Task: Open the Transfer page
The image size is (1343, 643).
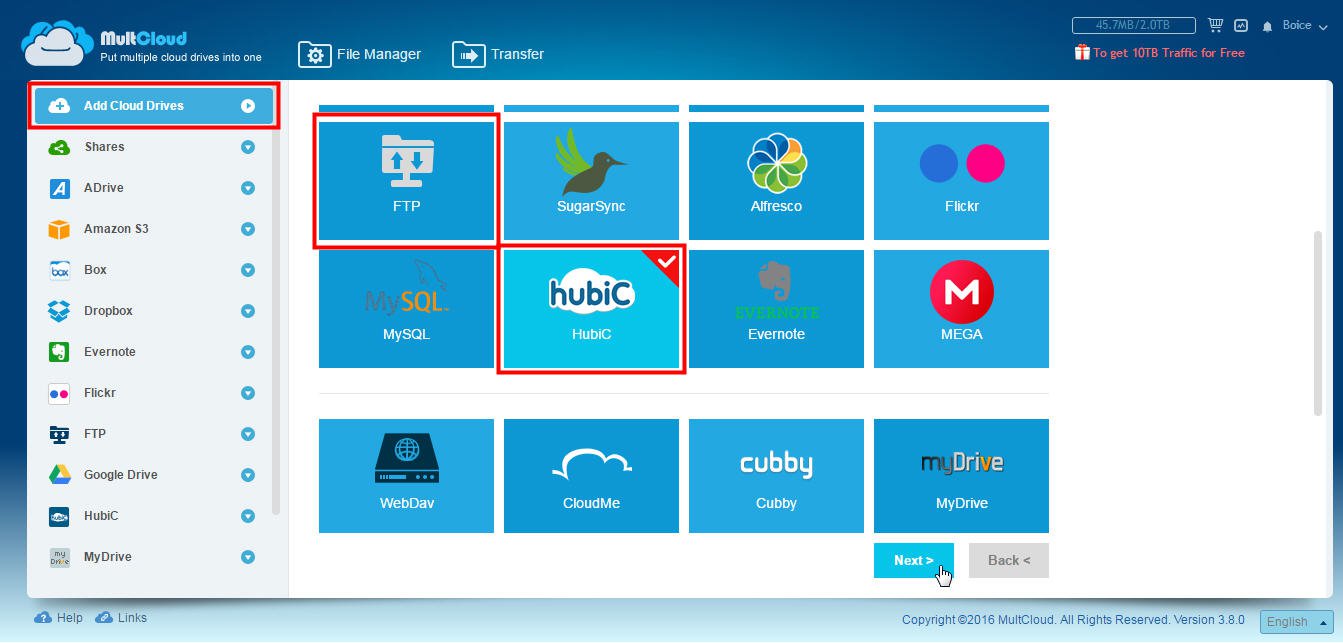Action: 498,54
